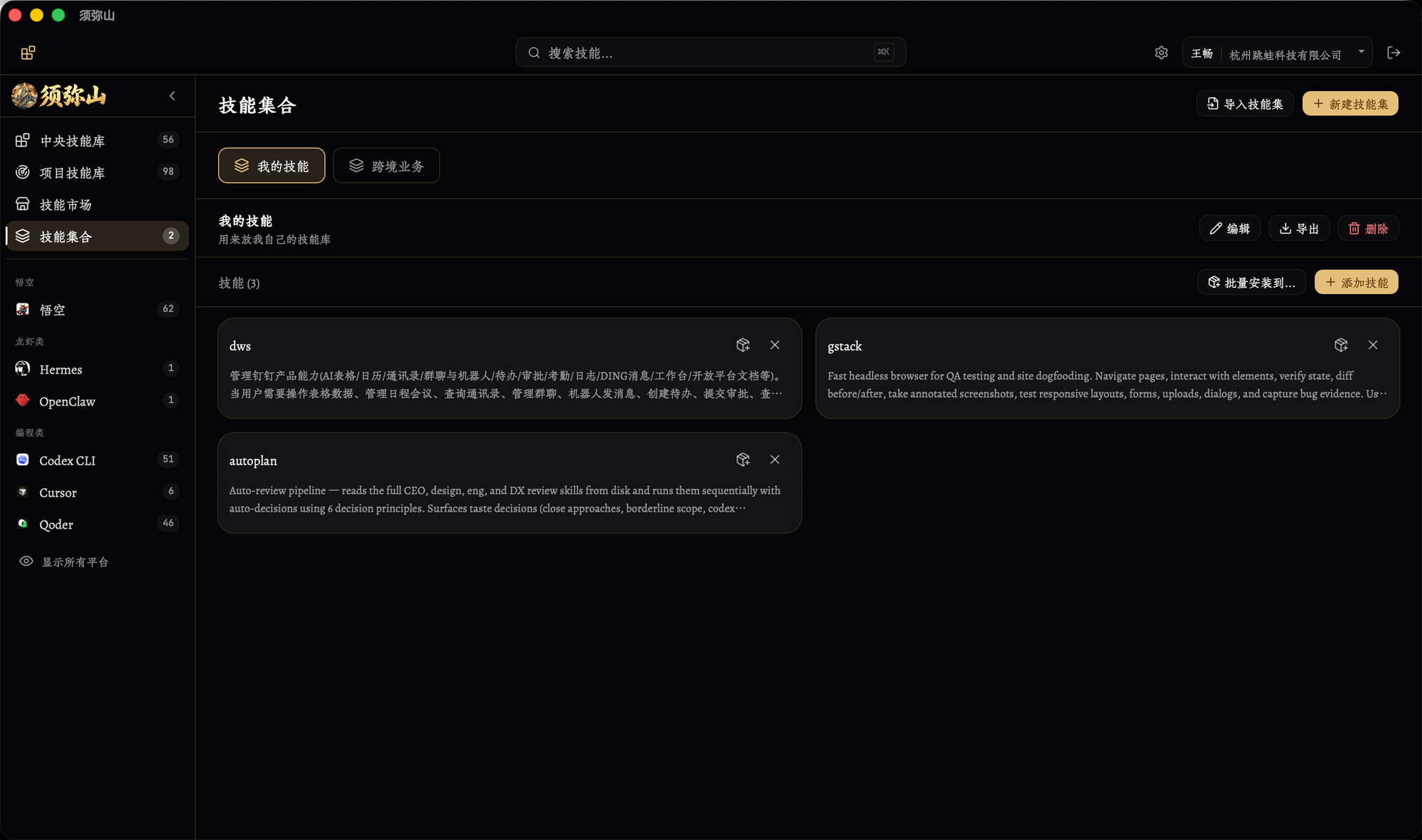Install the dws skill via box icon

[743, 345]
